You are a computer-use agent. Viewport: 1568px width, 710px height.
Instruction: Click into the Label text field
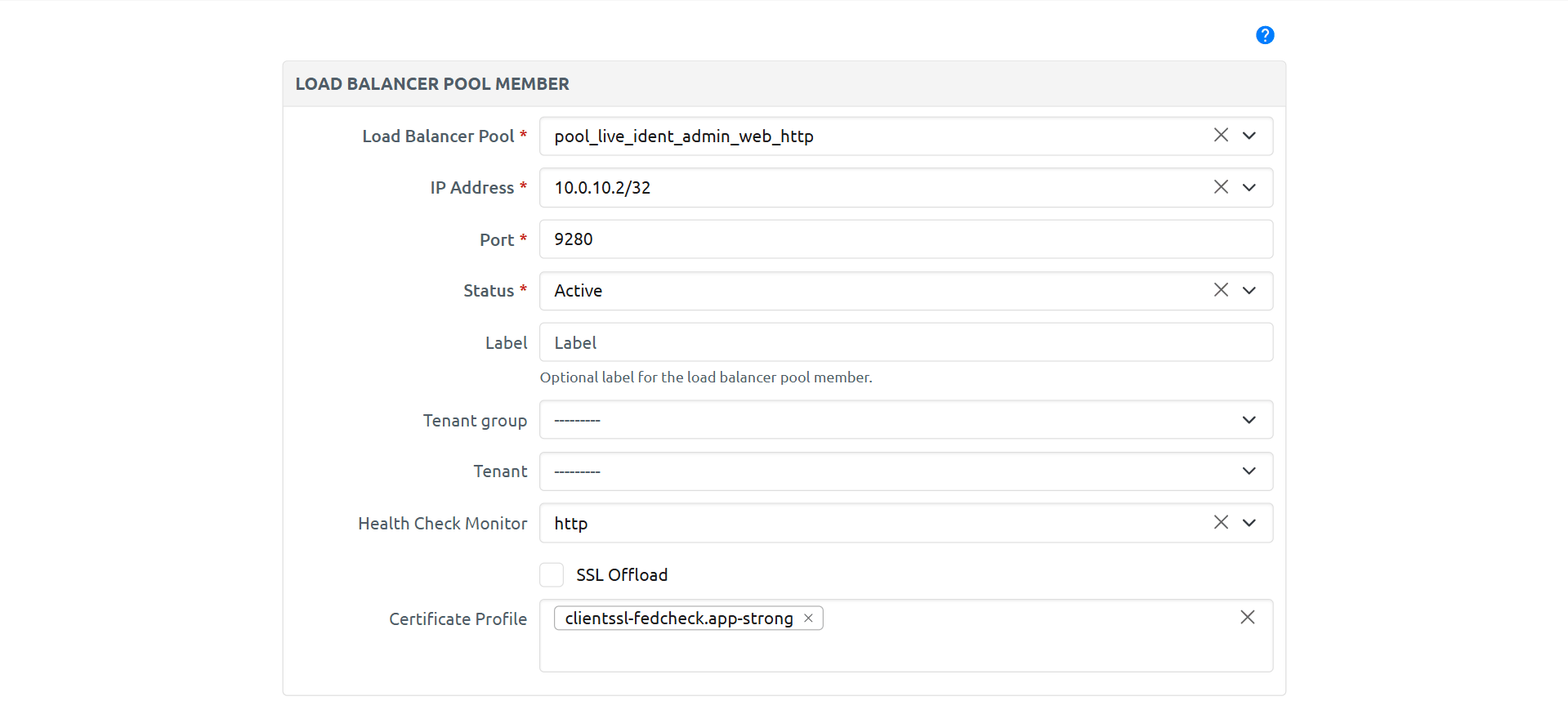point(905,342)
